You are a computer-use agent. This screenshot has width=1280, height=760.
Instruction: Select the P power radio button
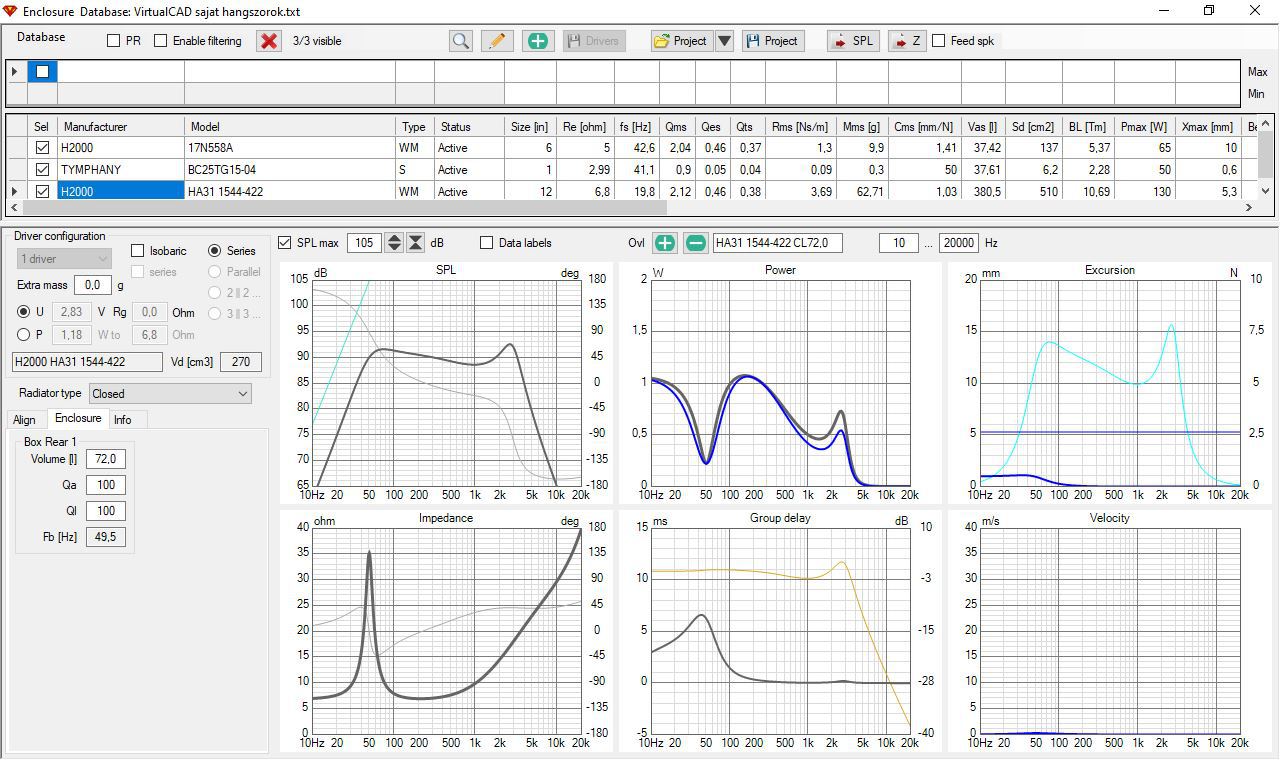(x=24, y=335)
